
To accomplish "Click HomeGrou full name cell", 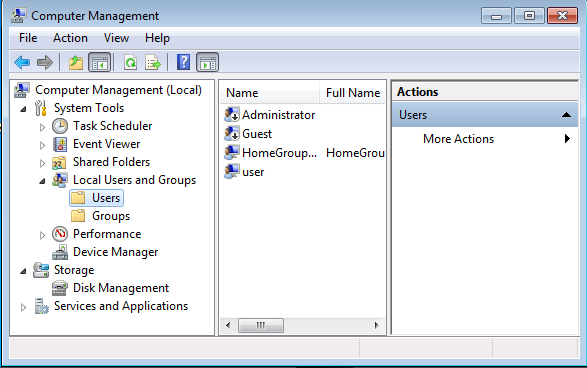I will pos(355,153).
